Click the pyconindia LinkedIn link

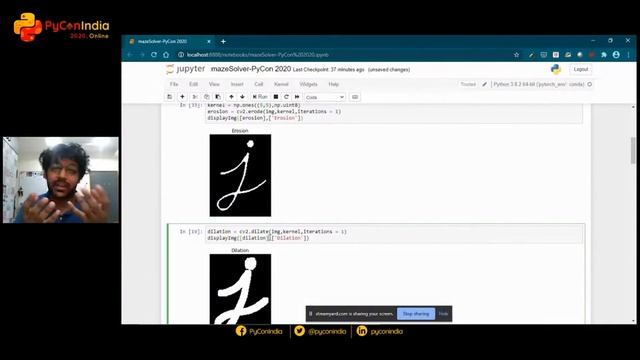pyautogui.click(x=380, y=331)
